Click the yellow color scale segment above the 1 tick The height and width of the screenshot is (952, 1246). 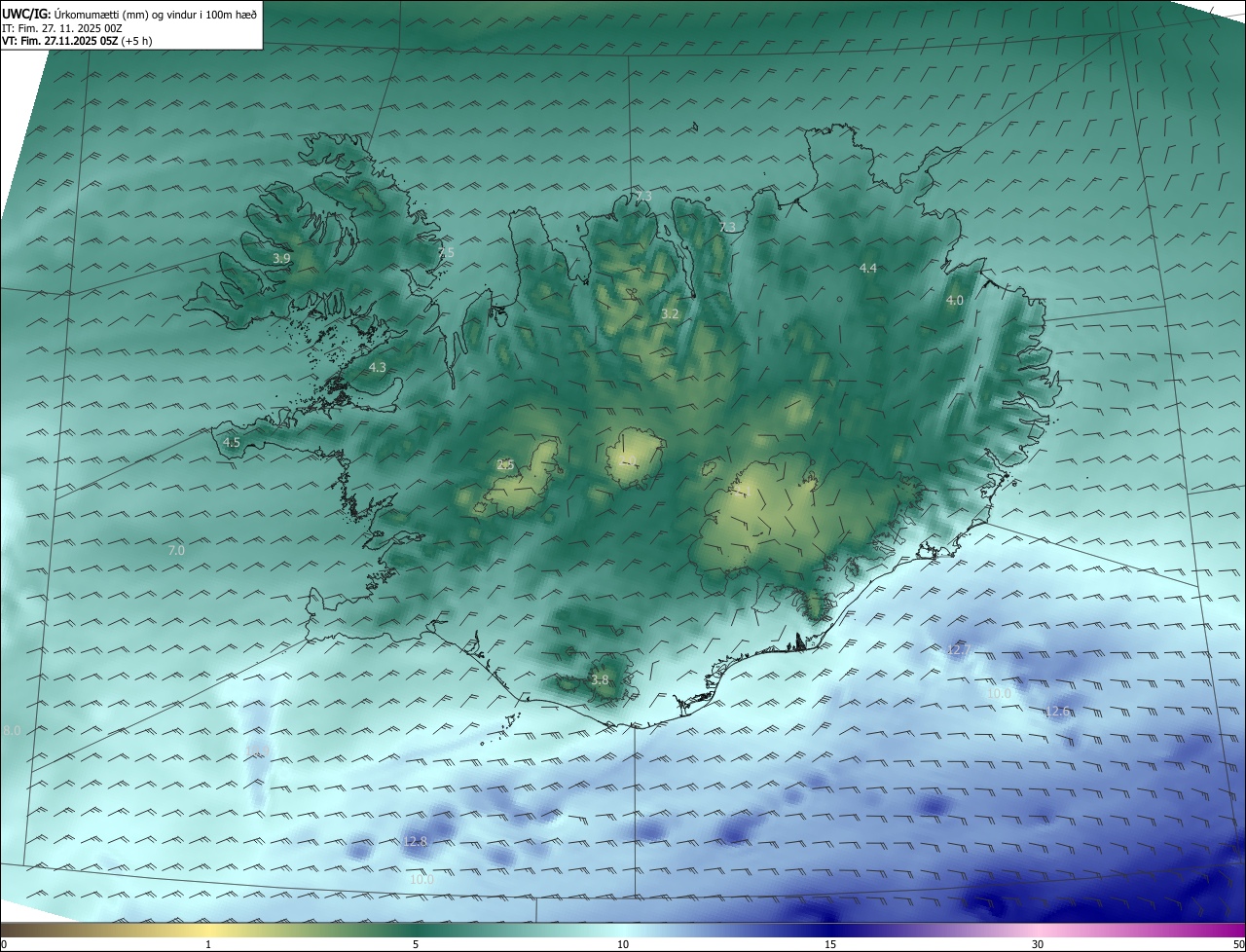coord(208,930)
